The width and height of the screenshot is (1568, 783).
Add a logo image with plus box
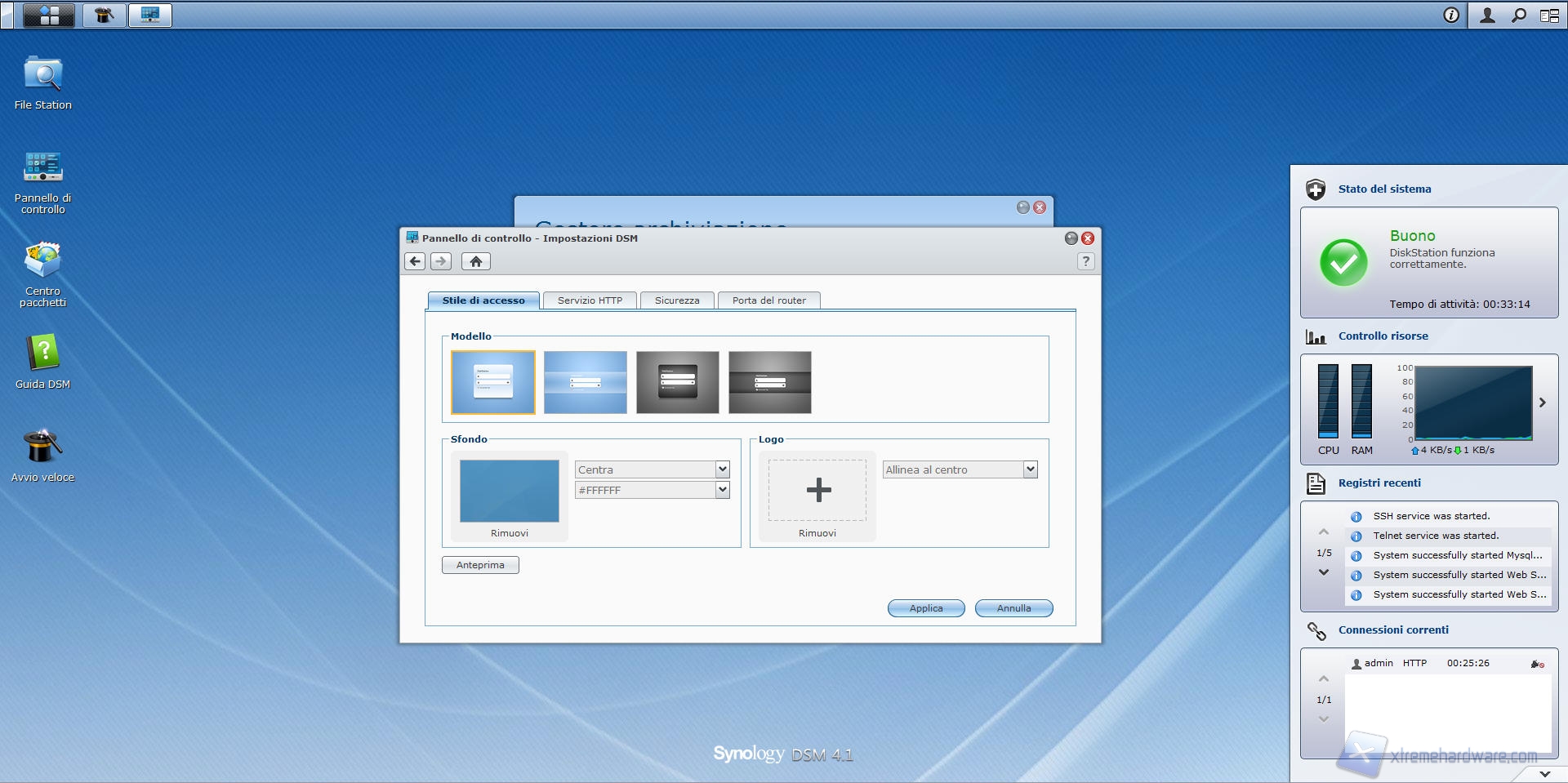point(817,490)
